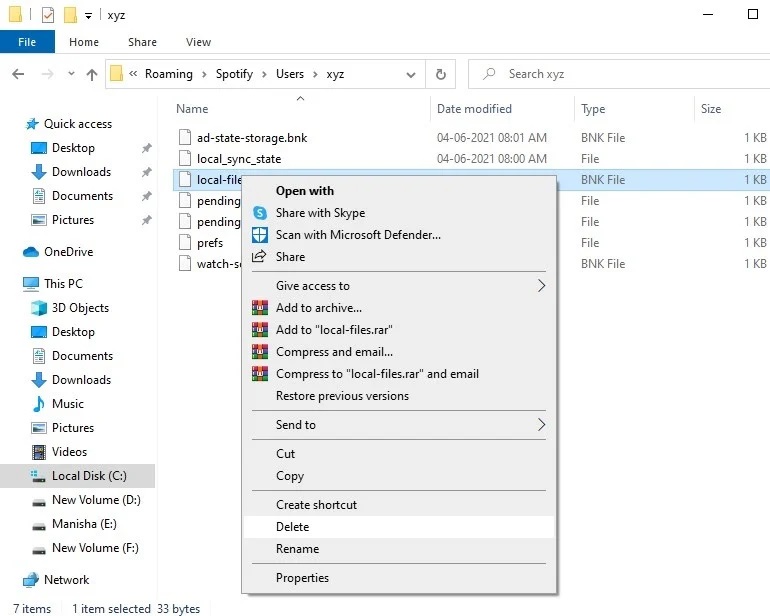This screenshot has width=770, height=616.
Task: Choose Compress to "local-files.rar" and email
Action: [377, 374]
